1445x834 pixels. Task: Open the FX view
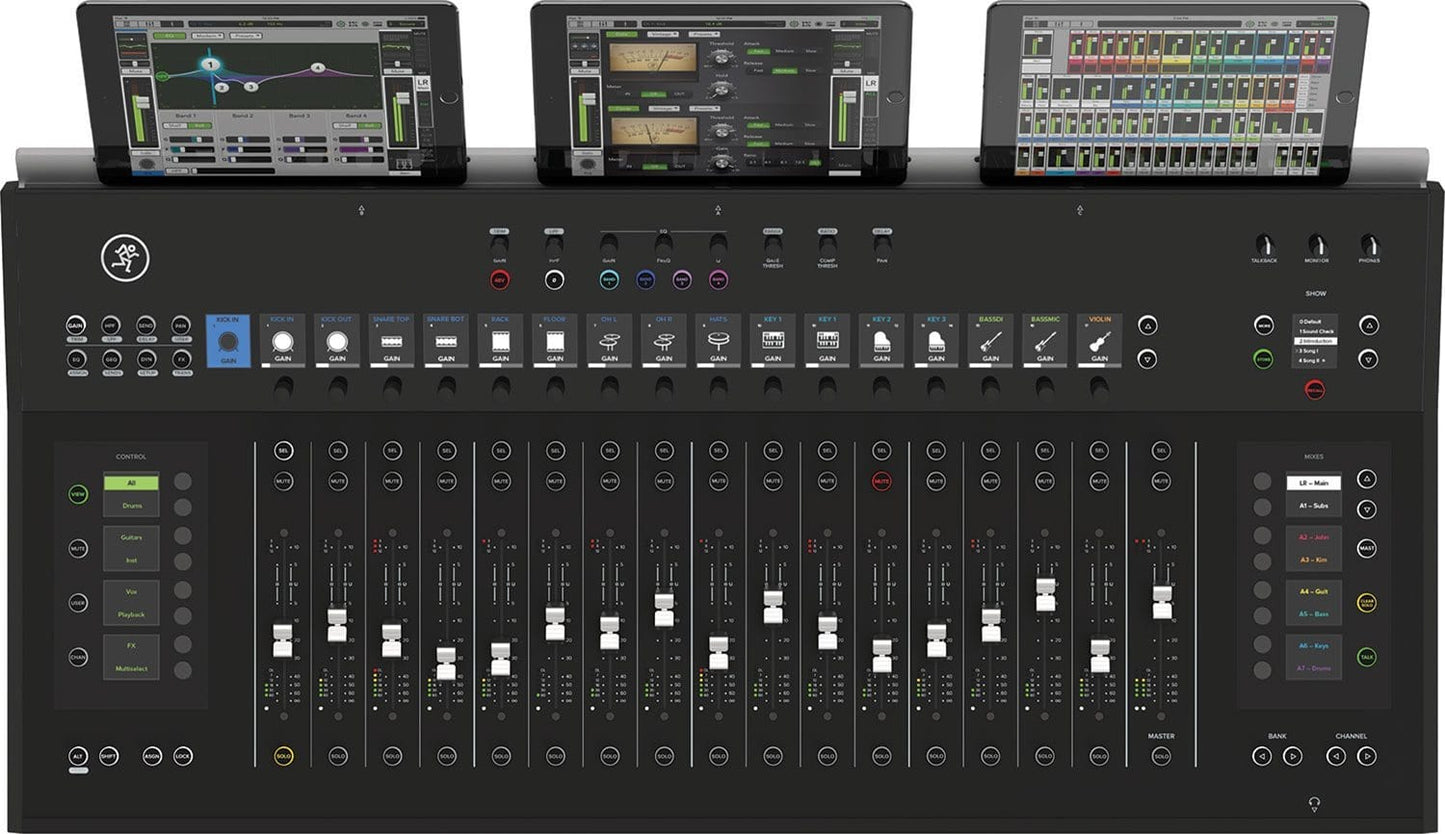(182, 360)
